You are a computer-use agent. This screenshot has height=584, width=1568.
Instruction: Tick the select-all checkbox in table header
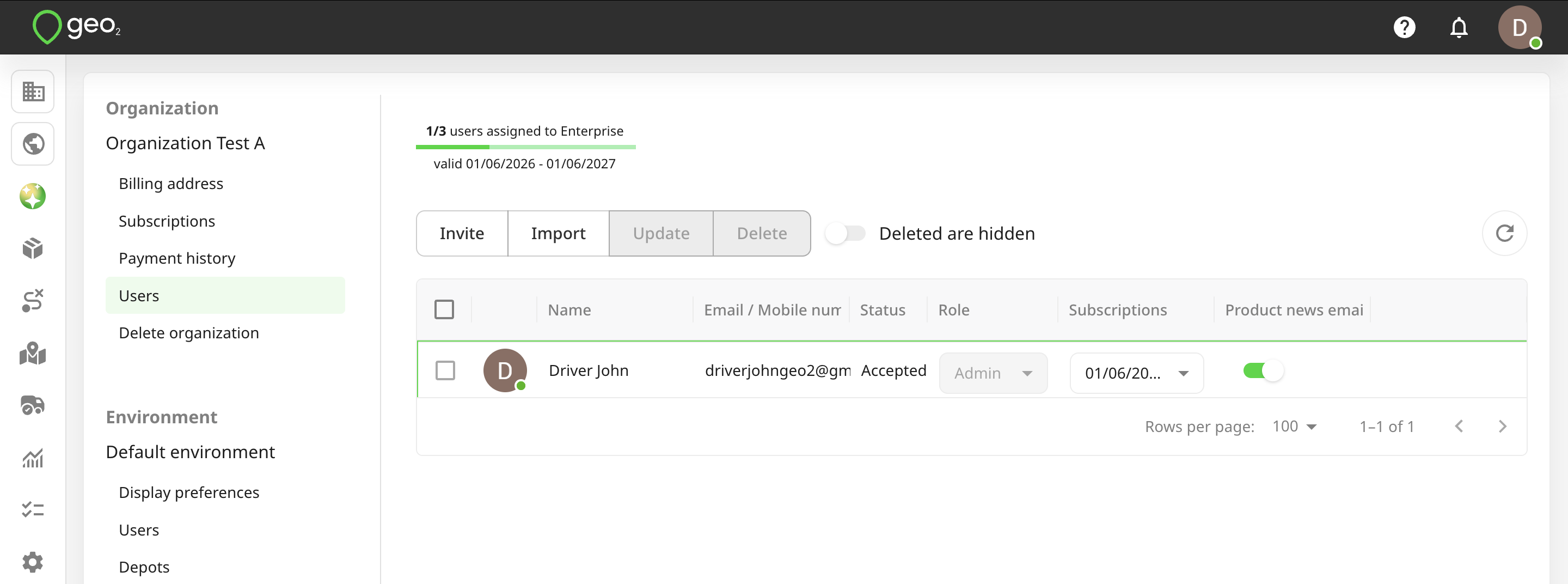[x=444, y=309]
